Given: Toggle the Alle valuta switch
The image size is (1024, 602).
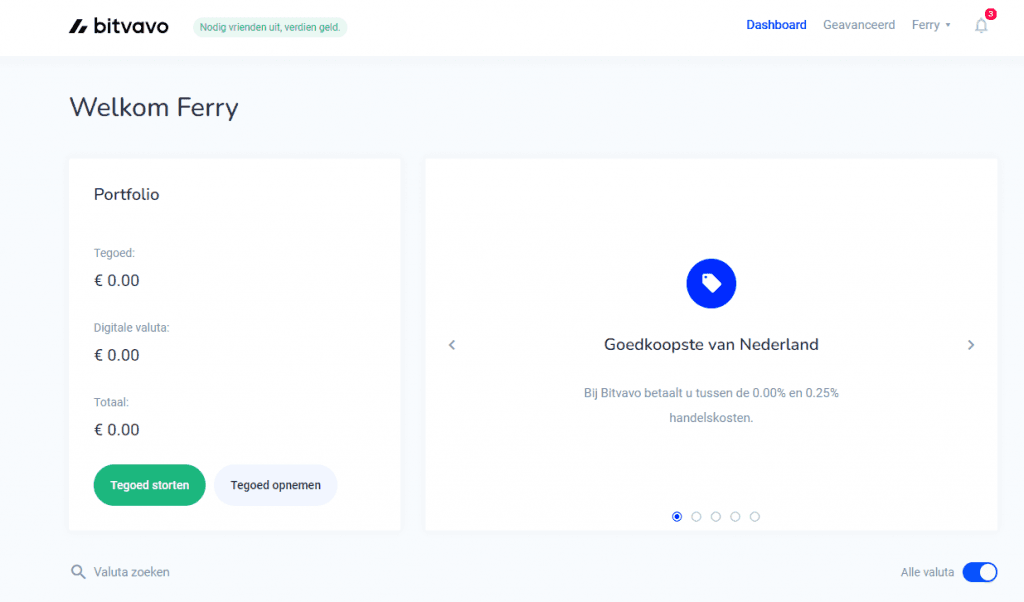Looking at the screenshot, I should (979, 572).
